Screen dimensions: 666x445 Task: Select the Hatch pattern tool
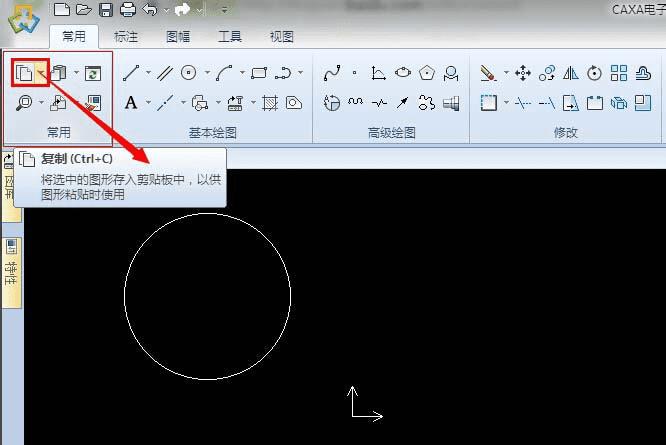point(270,103)
